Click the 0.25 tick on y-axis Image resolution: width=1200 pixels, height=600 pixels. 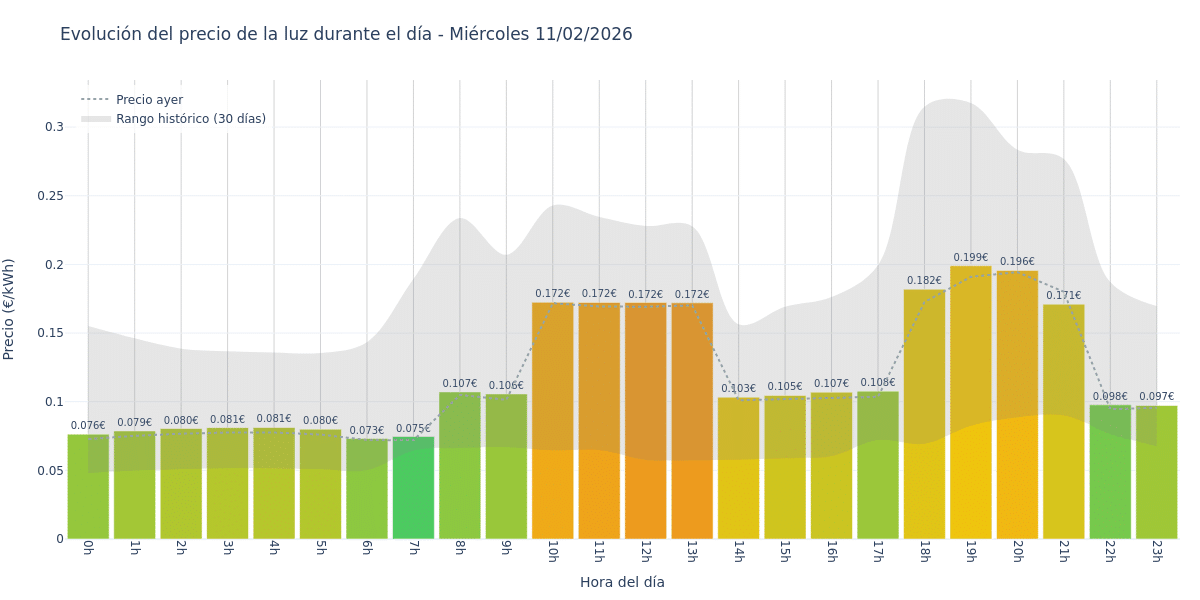click(x=50, y=196)
